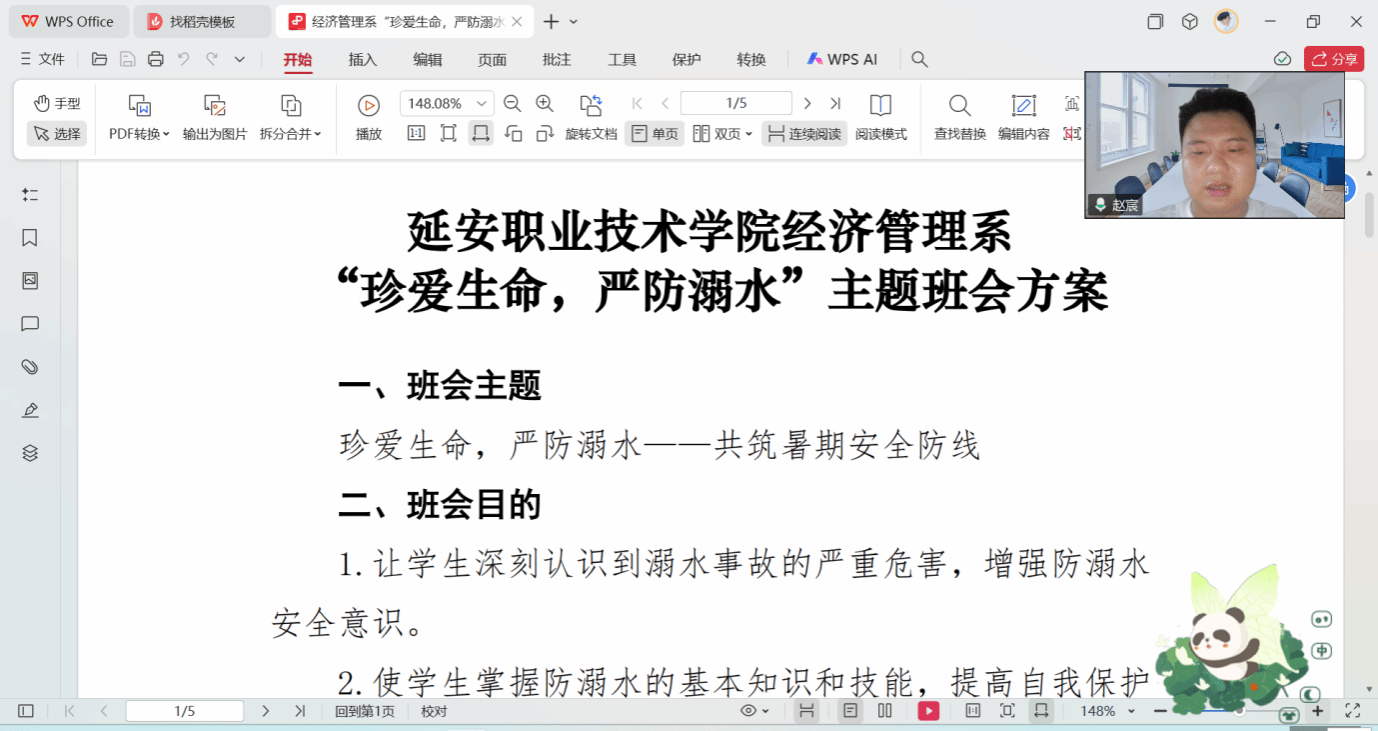This screenshot has width=1378, height=731.
Task: Open the attachments paperclip panel in sidebar
Action: coord(30,367)
